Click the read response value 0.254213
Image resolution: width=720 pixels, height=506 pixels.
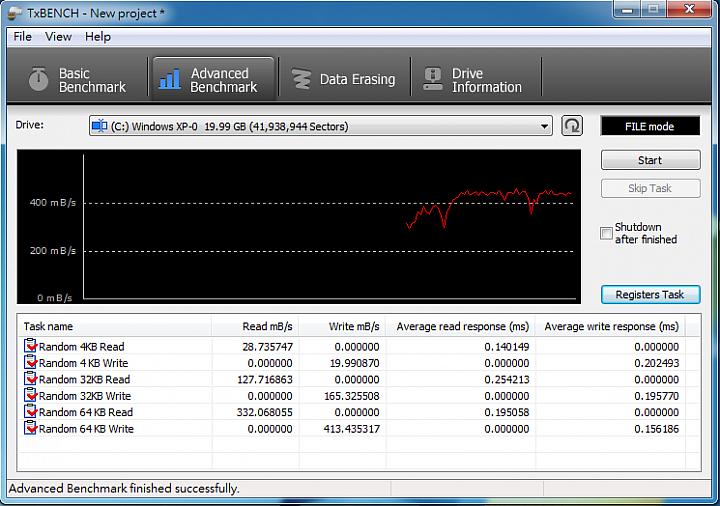[507, 380]
